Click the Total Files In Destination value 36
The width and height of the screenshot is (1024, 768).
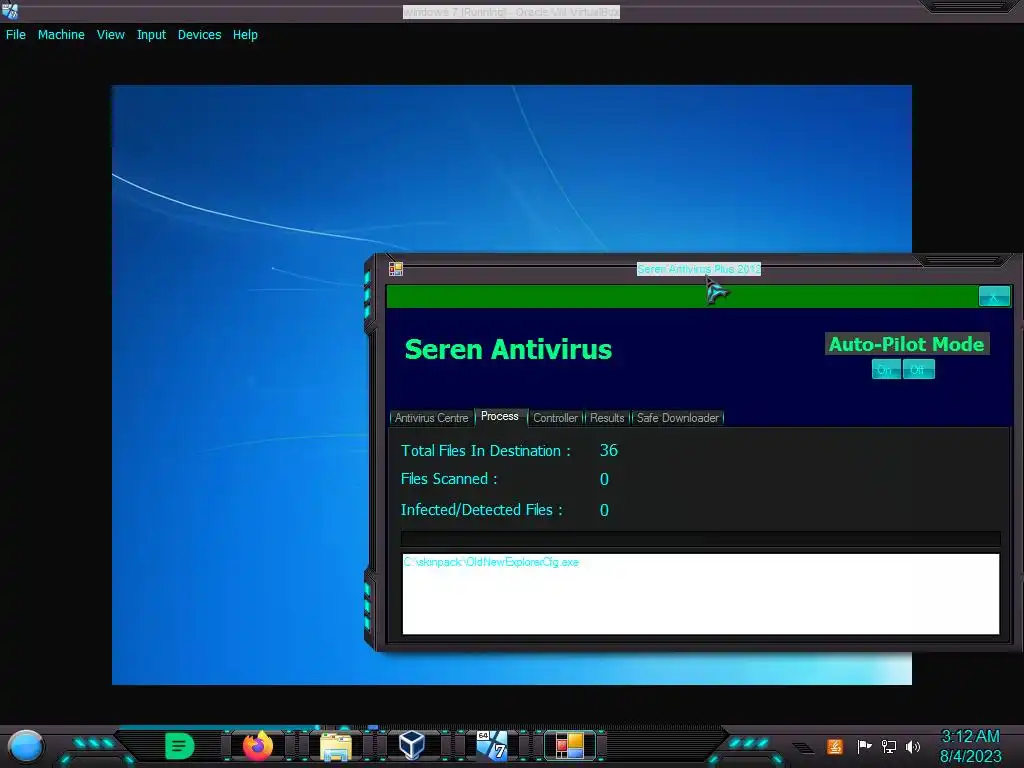tap(609, 451)
